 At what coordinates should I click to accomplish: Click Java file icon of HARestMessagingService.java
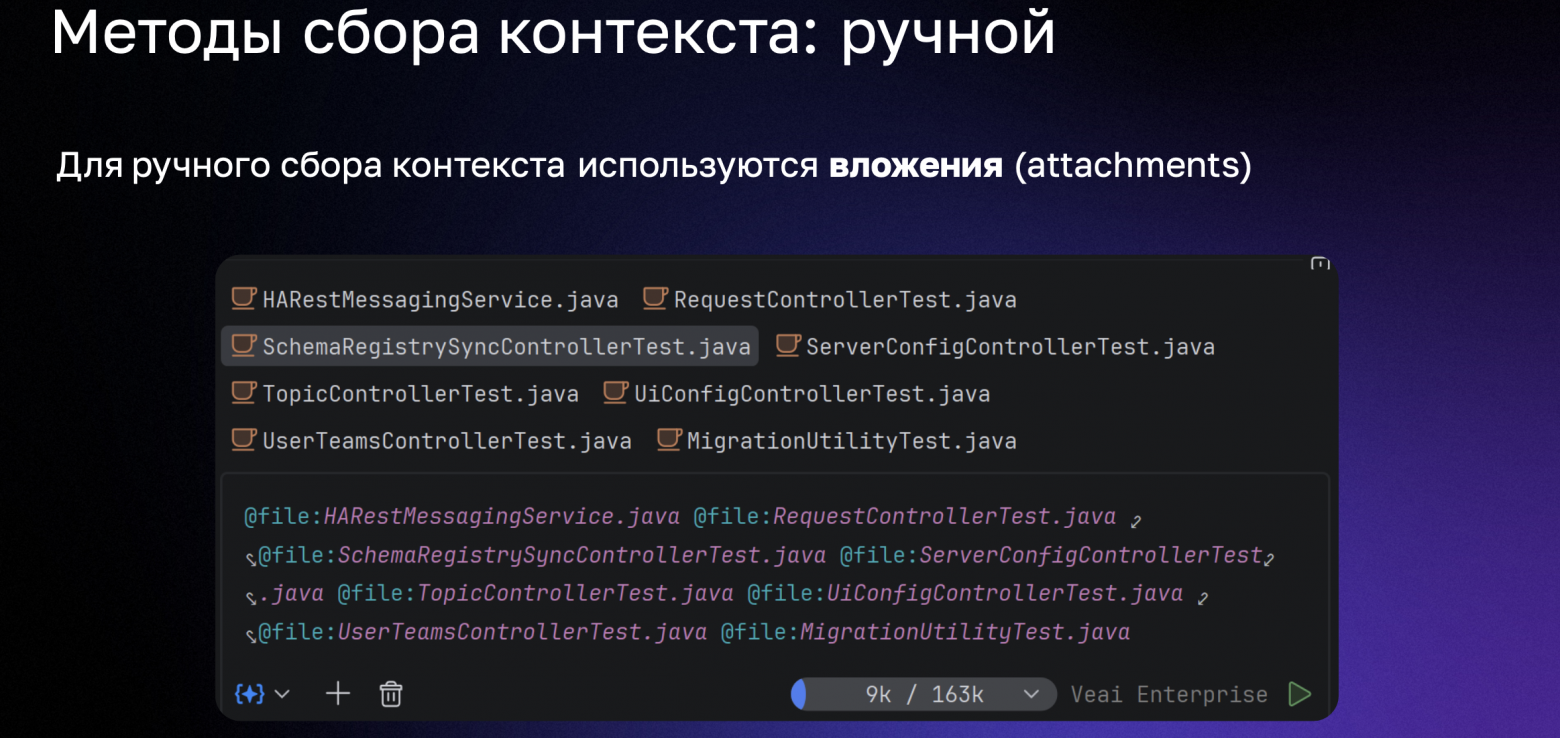(x=243, y=298)
